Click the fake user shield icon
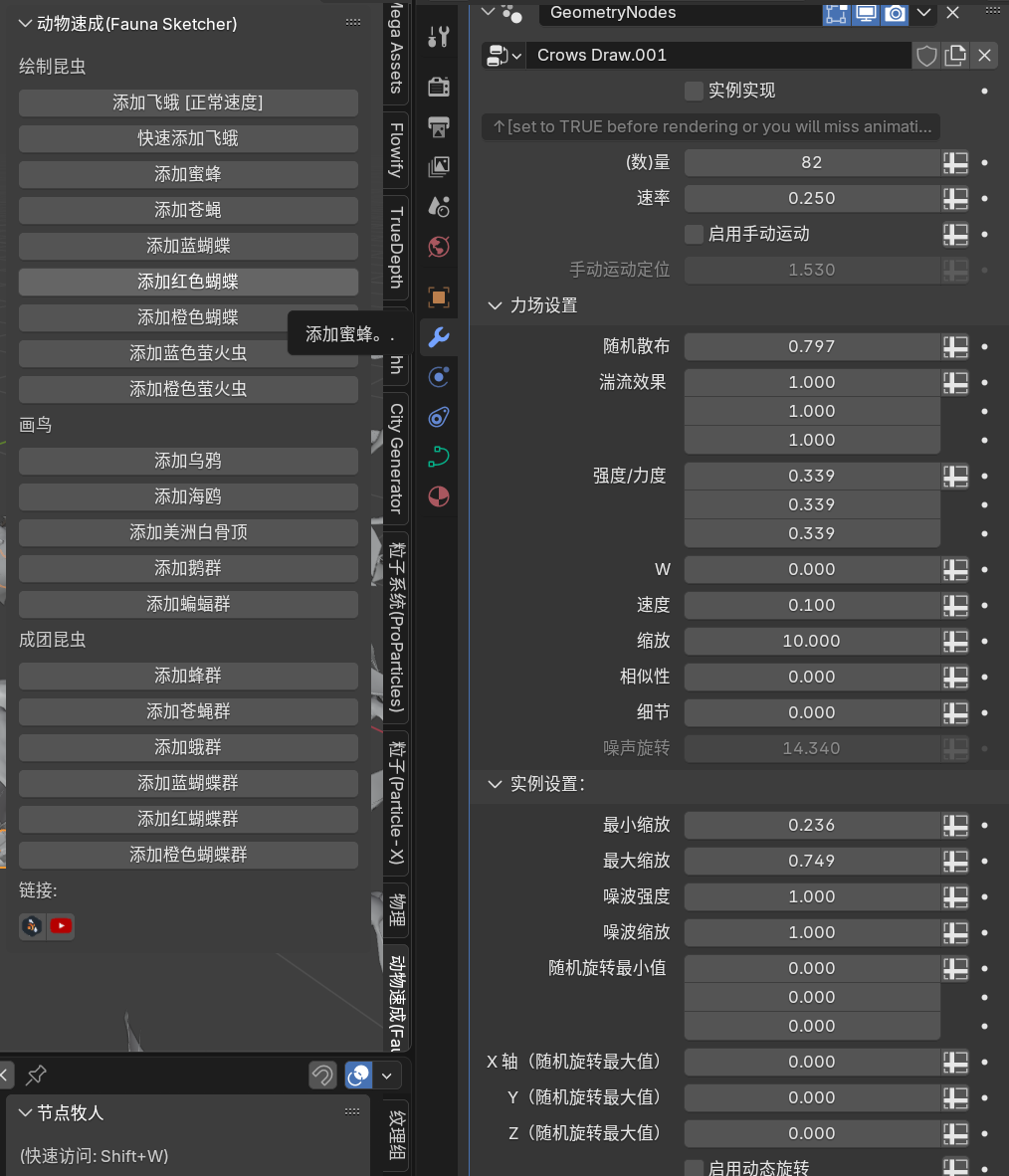1009x1176 pixels. pos(926,56)
